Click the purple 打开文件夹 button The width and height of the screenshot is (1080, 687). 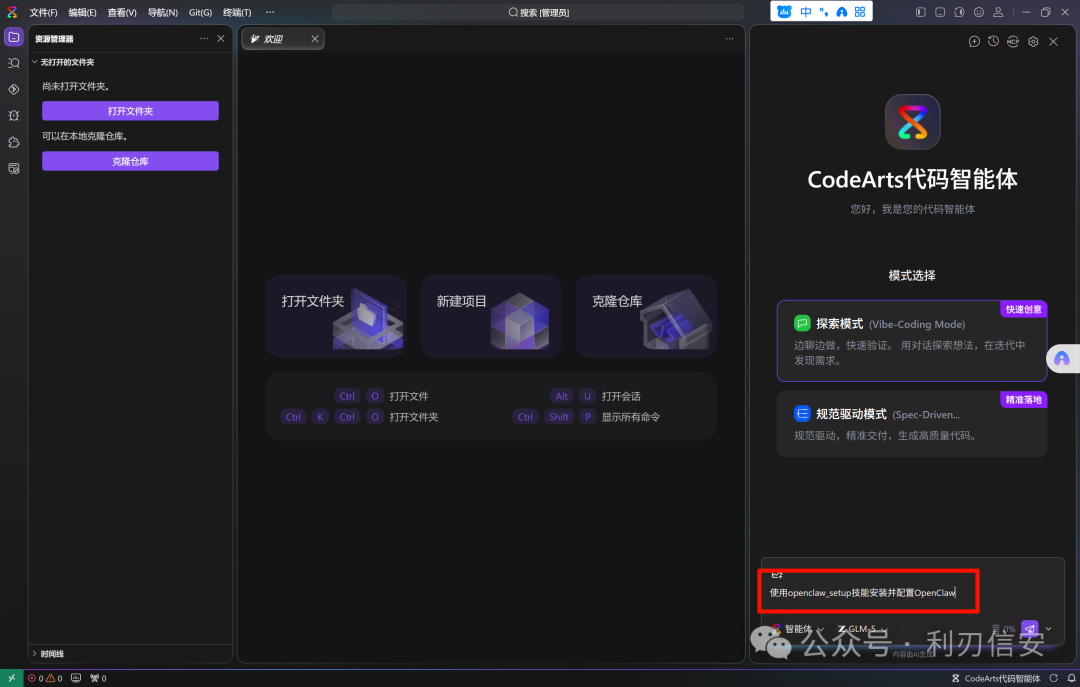pyautogui.click(x=130, y=111)
